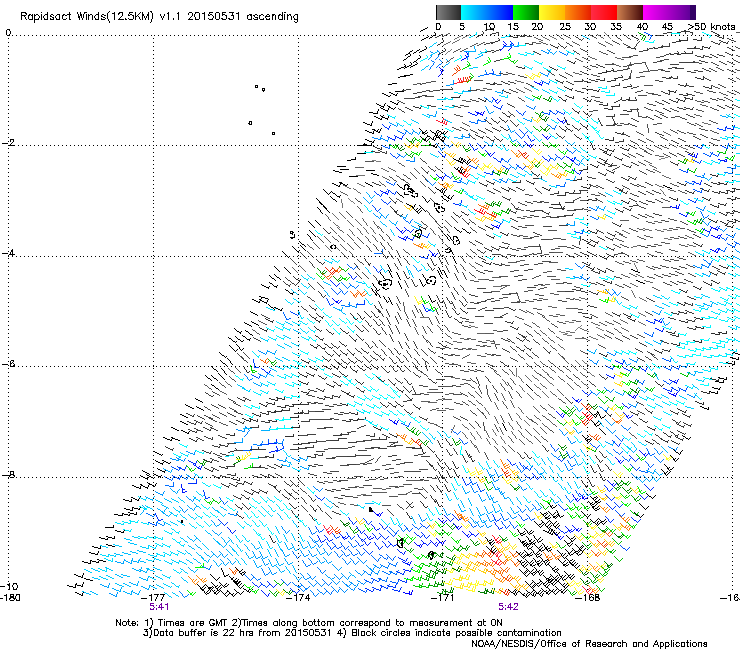Click the purple 45-50 knots legend swatch

[x=682, y=12]
